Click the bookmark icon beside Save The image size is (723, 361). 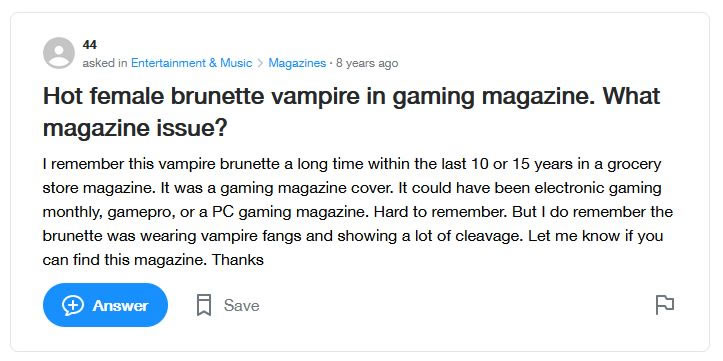pyautogui.click(x=204, y=305)
